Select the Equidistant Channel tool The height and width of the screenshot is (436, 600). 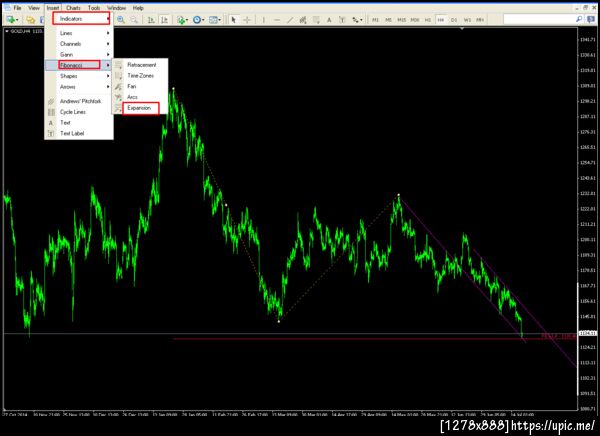303,20
